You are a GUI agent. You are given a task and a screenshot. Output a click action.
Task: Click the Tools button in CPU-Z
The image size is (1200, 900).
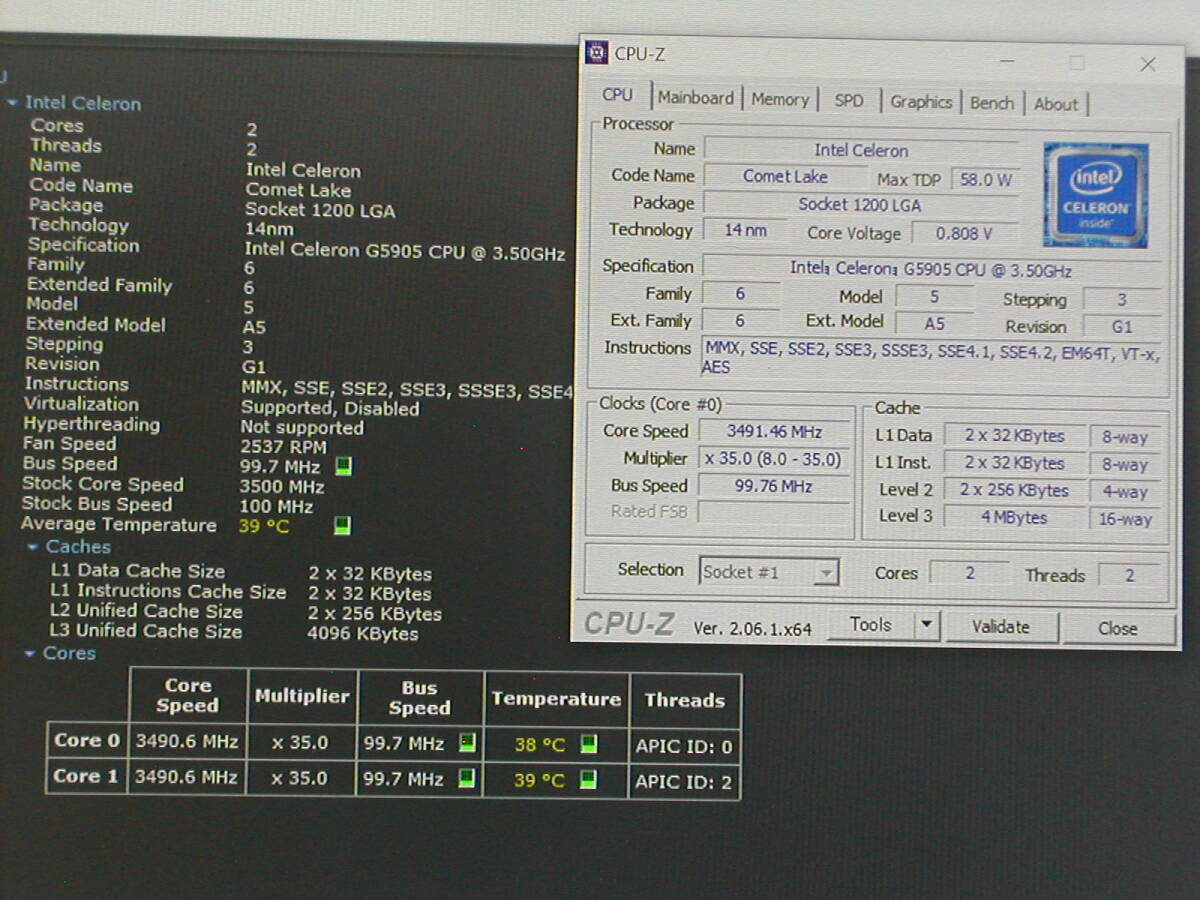(x=871, y=625)
